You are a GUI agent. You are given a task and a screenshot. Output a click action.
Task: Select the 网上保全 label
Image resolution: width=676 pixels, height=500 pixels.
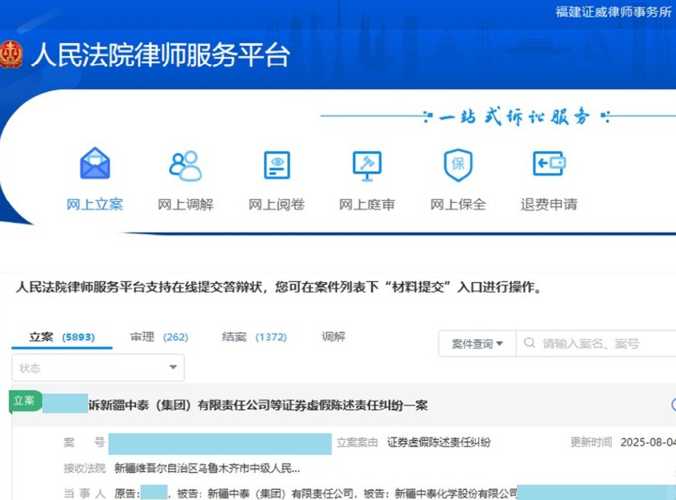pyautogui.click(x=458, y=204)
